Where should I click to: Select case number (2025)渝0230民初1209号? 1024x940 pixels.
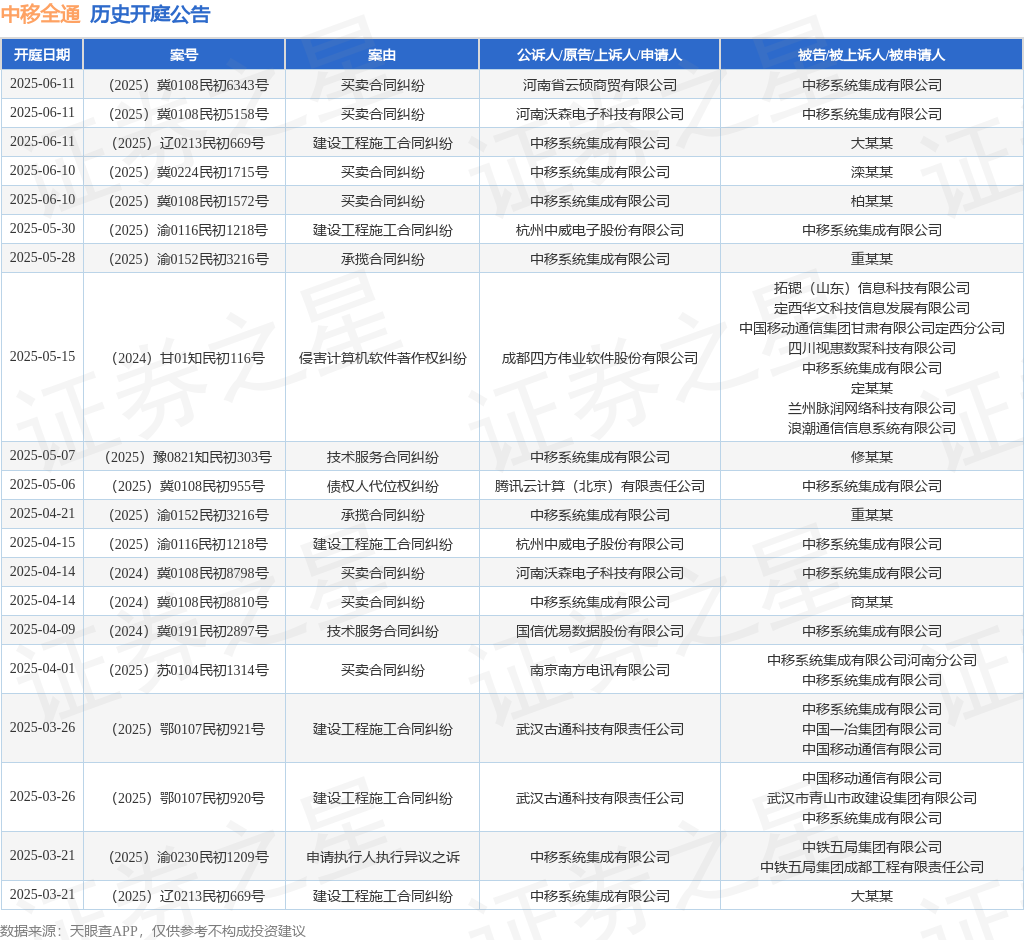click(x=188, y=857)
